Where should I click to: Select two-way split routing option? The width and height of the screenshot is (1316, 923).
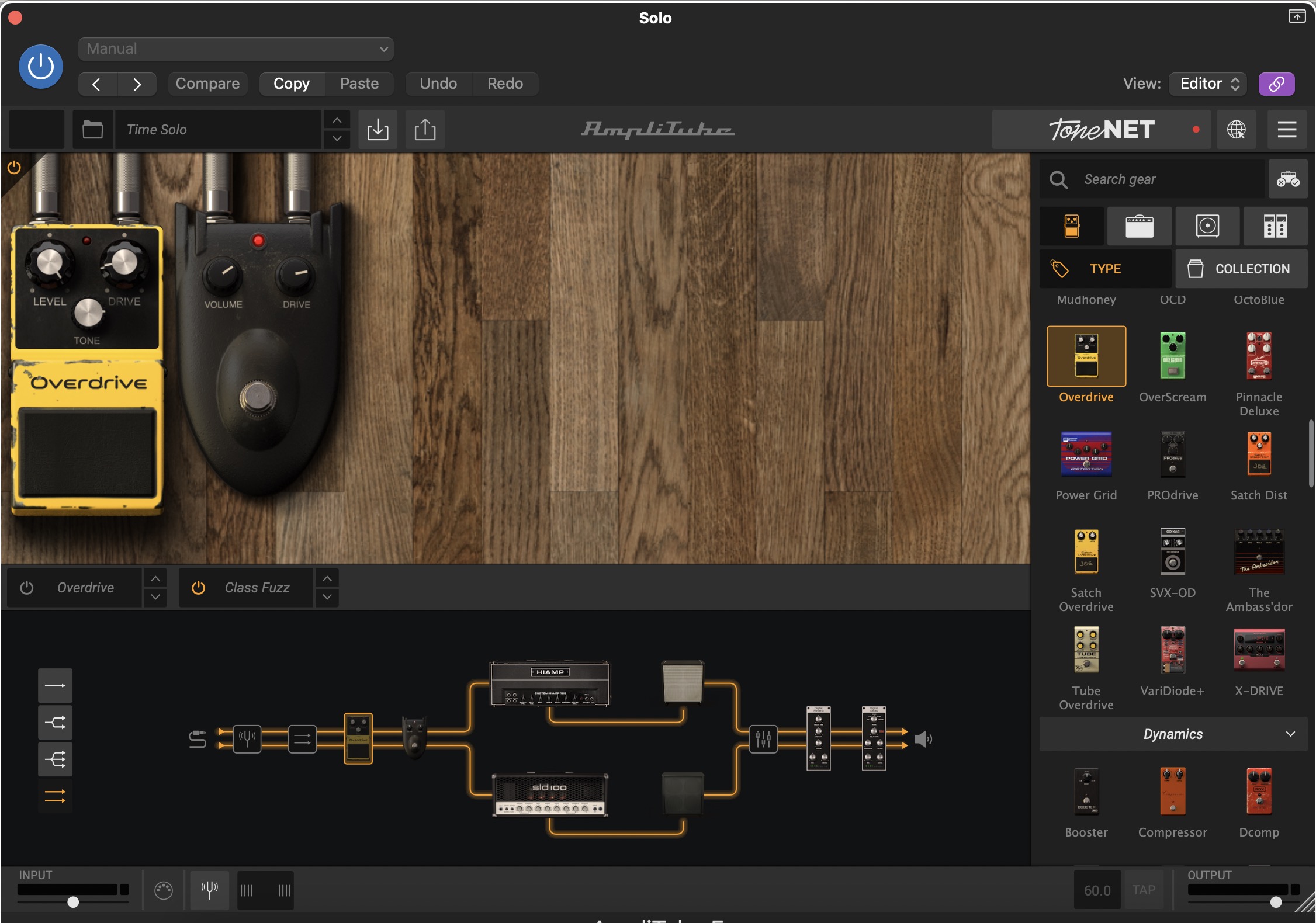56,723
